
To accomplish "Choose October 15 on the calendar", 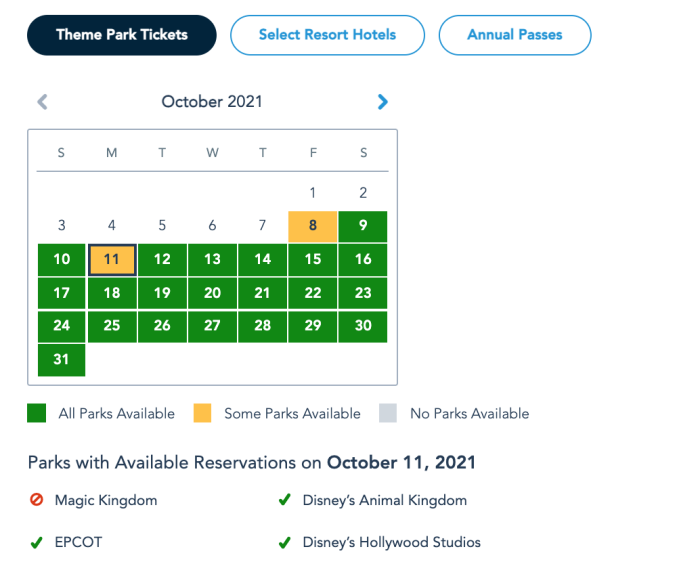I will click(313, 259).
